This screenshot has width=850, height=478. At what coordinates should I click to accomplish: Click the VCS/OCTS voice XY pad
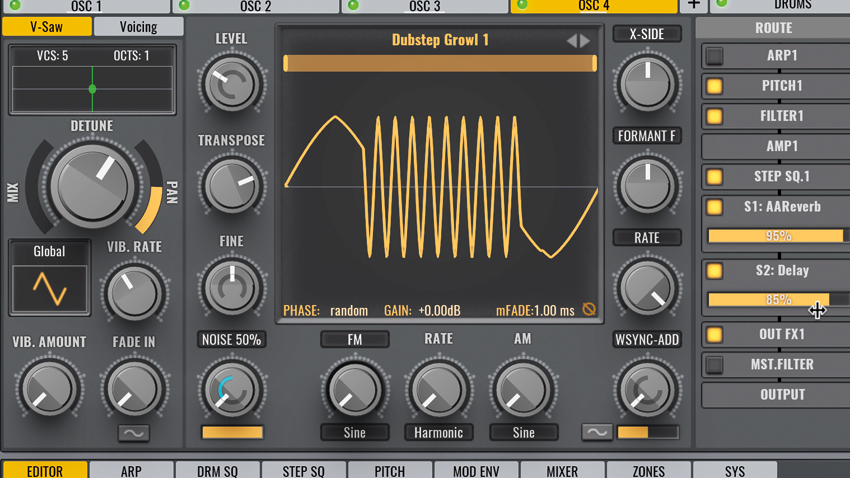click(x=92, y=89)
